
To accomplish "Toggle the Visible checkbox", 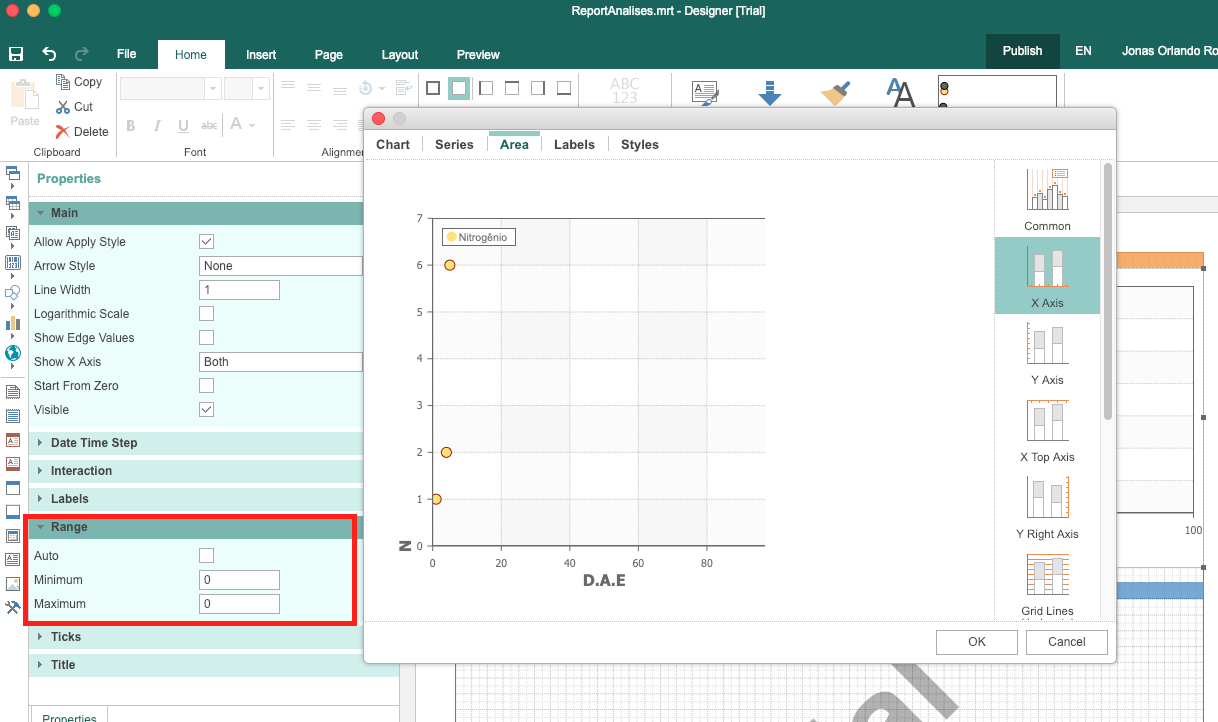I will (207, 410).
